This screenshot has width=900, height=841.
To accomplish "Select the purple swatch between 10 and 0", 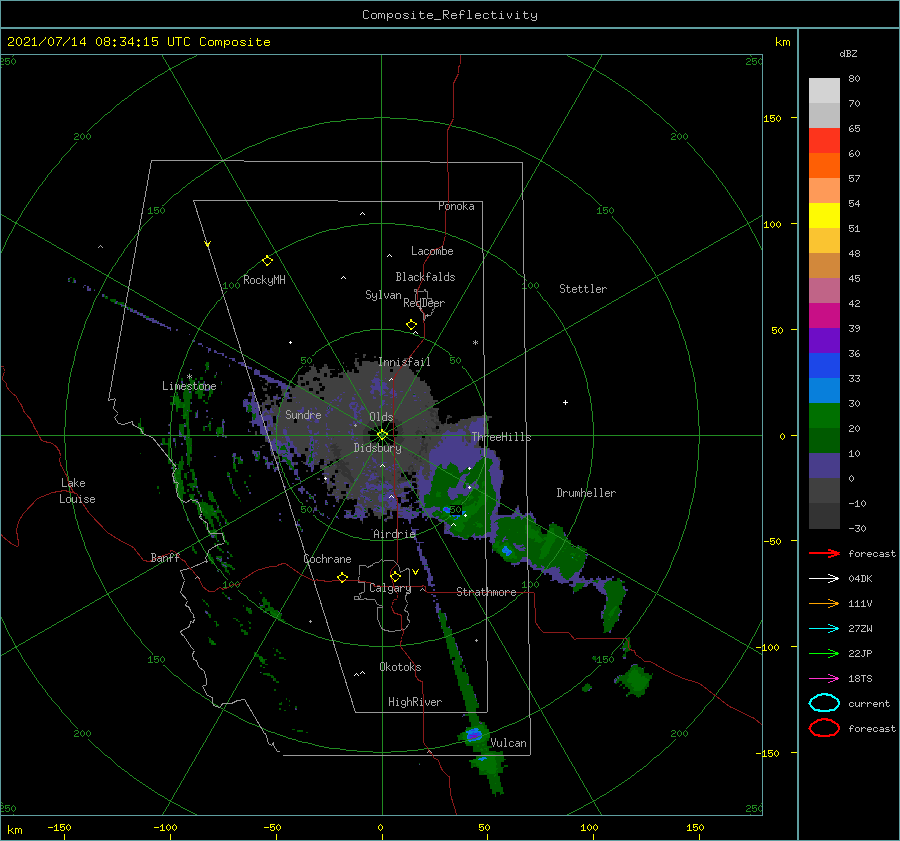I will pyautogui.click(x=824, y=465).
